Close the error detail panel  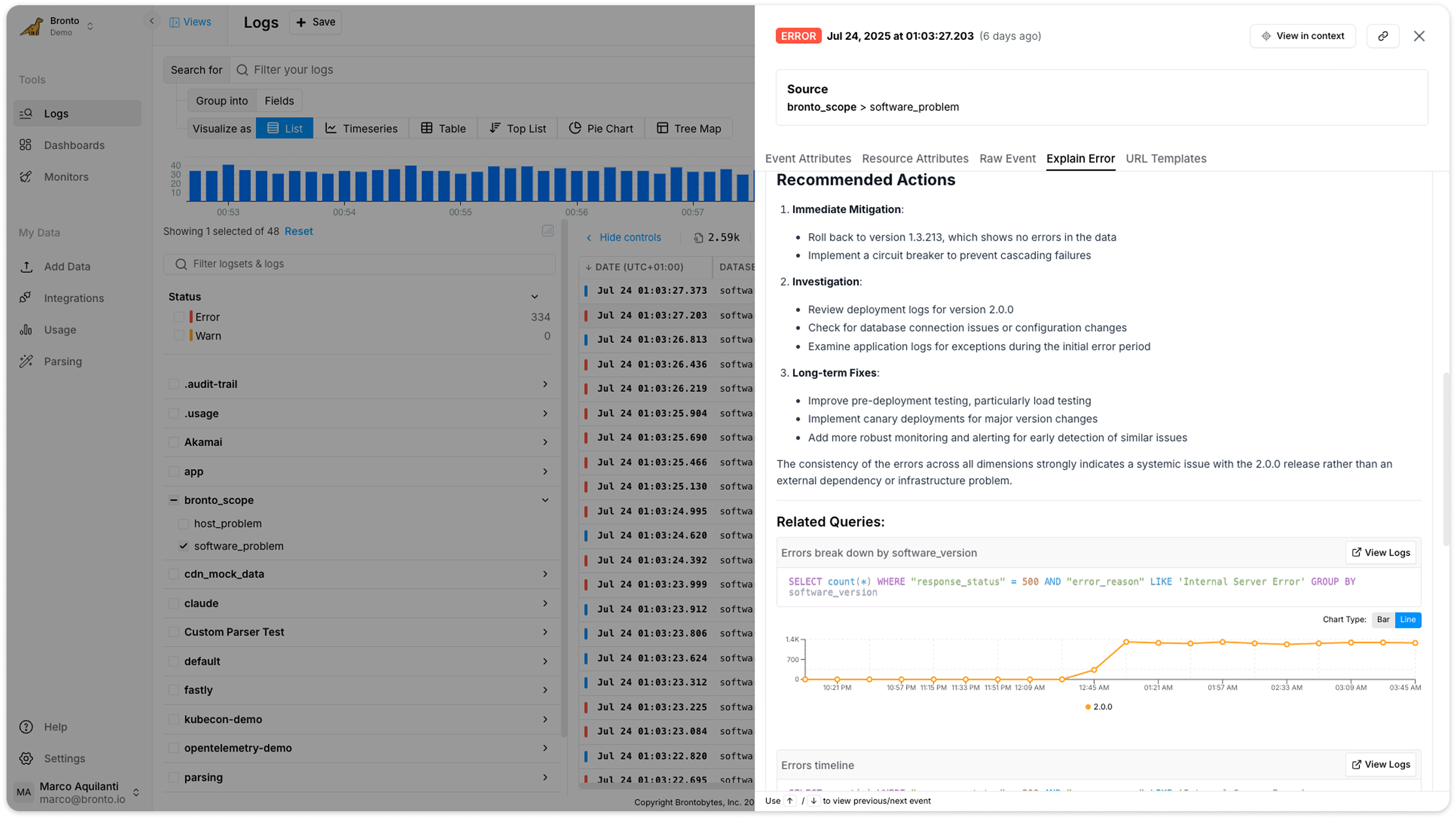coord(1419,36)
